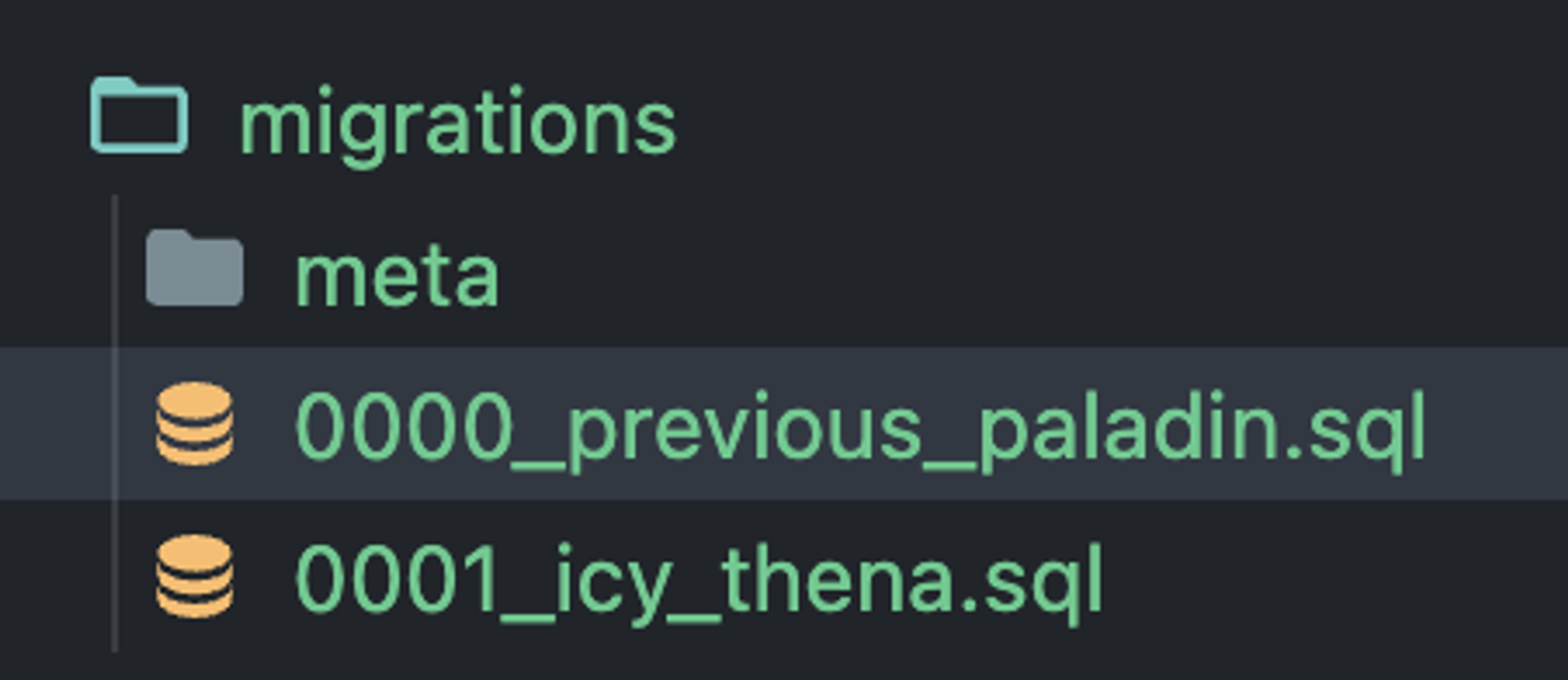Click the gray meta folder icon
The image size is (1568, 680).
click(x=195, y=269)
